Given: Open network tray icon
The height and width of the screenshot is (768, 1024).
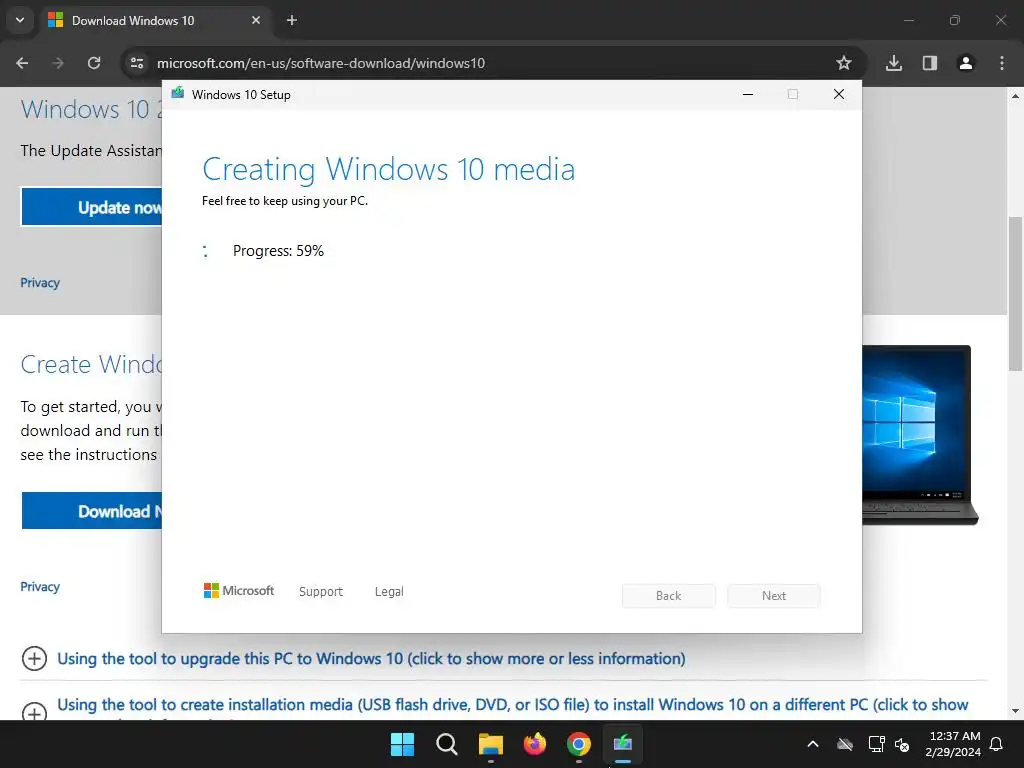Looking at the screenshot, I should pos(876,744).
